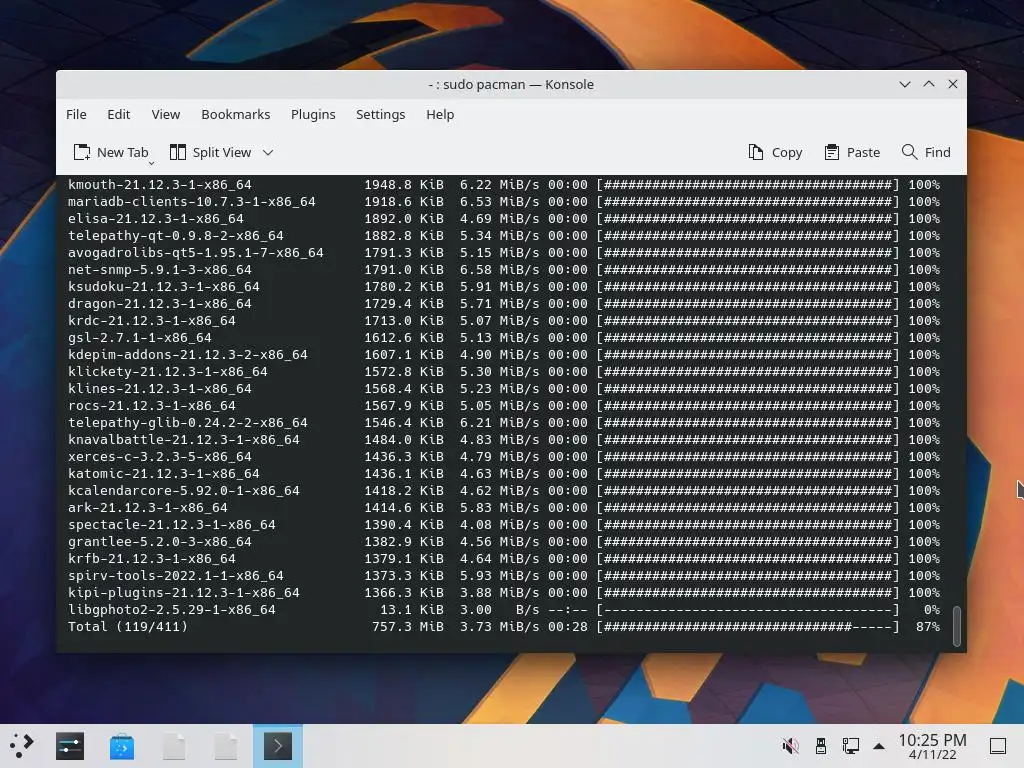This screenshot has height=768, width=1024.
Task: Click the krfb-21.12.3-1-x86_64 package name
Action: (152, 558)
